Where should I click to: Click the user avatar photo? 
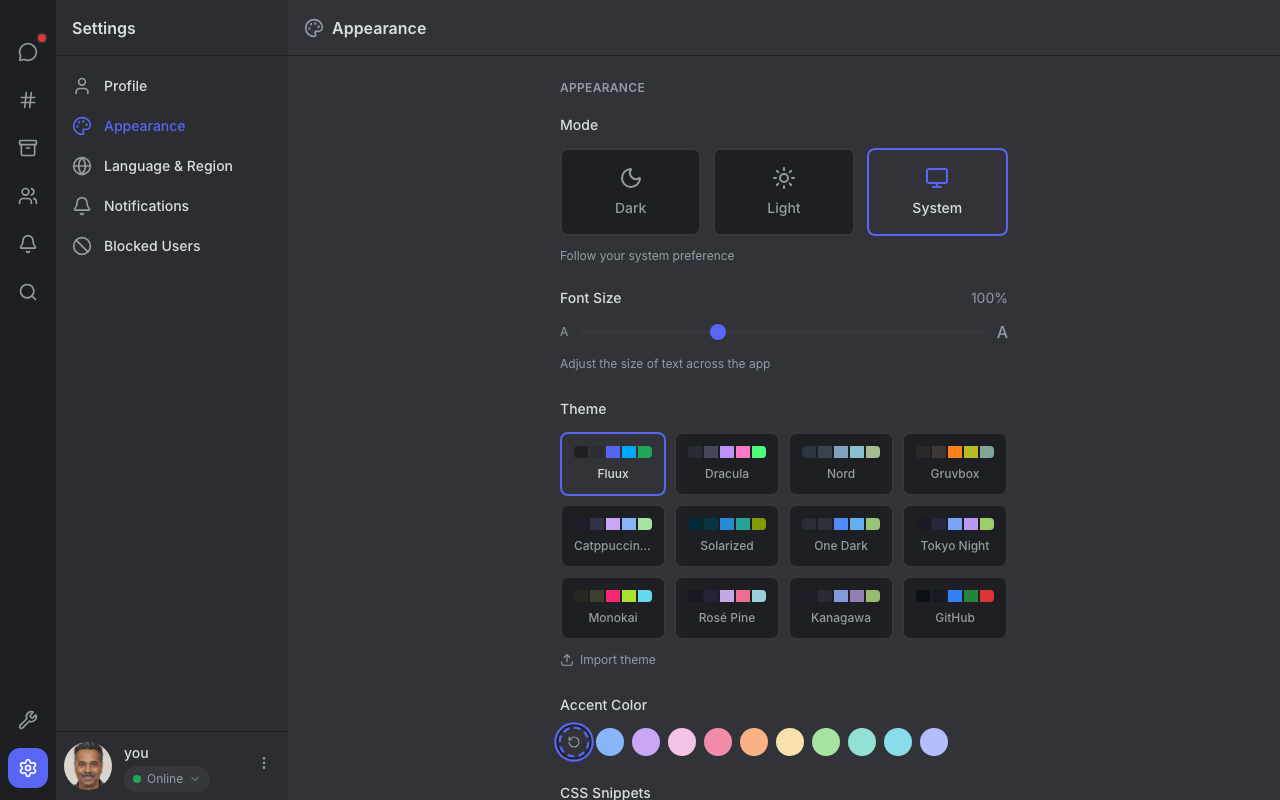point(88,766)
